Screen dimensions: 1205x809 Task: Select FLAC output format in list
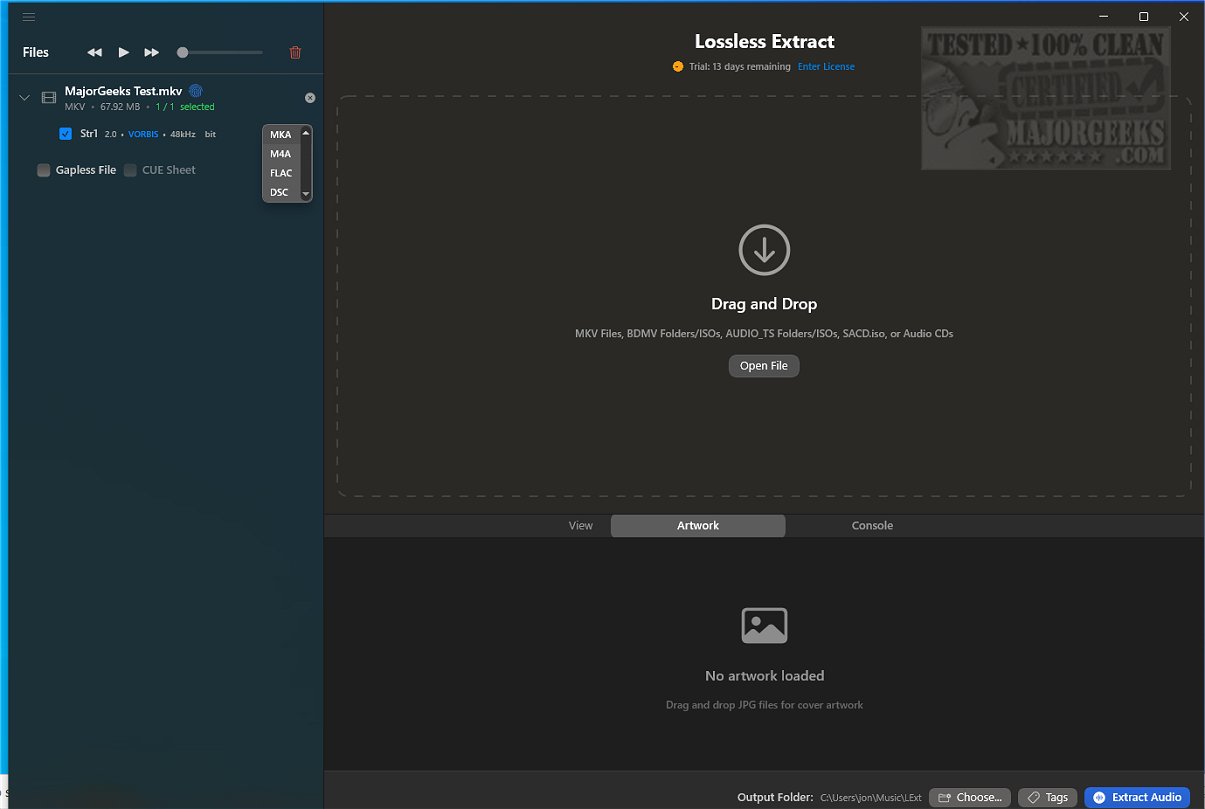(x=281, y=173)
